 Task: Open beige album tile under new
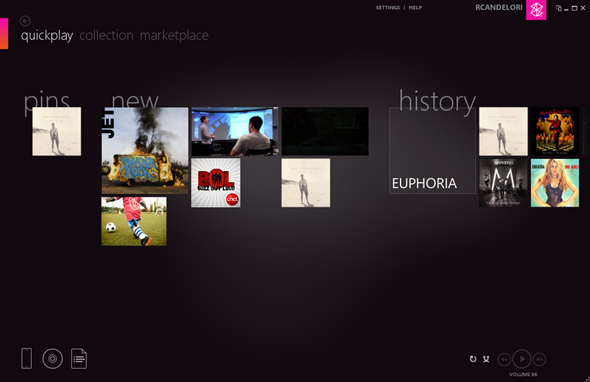pyautogui.click(x=306, y=183)
